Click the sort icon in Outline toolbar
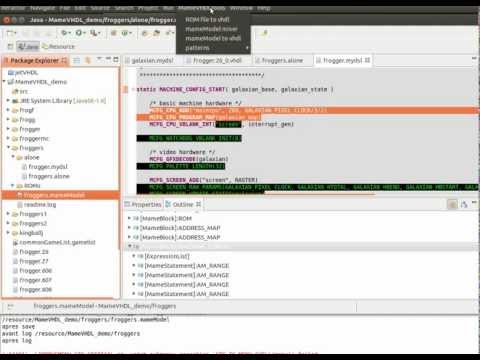 point(452,204)
